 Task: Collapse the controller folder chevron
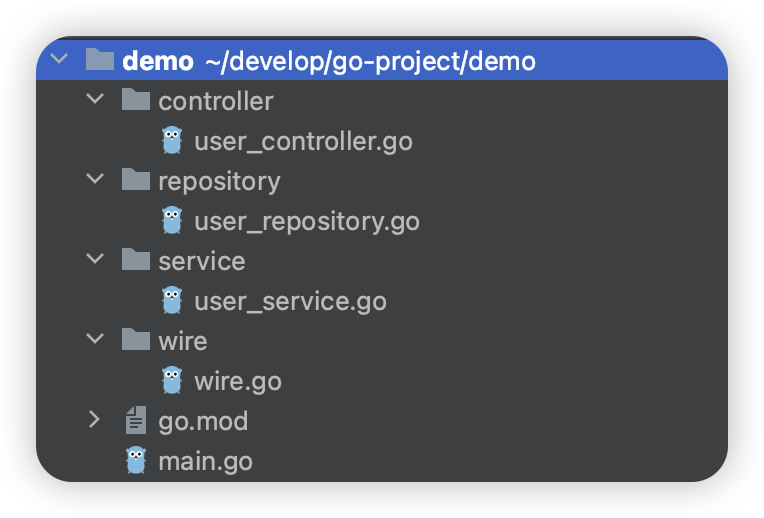click(x=95, y=100)
